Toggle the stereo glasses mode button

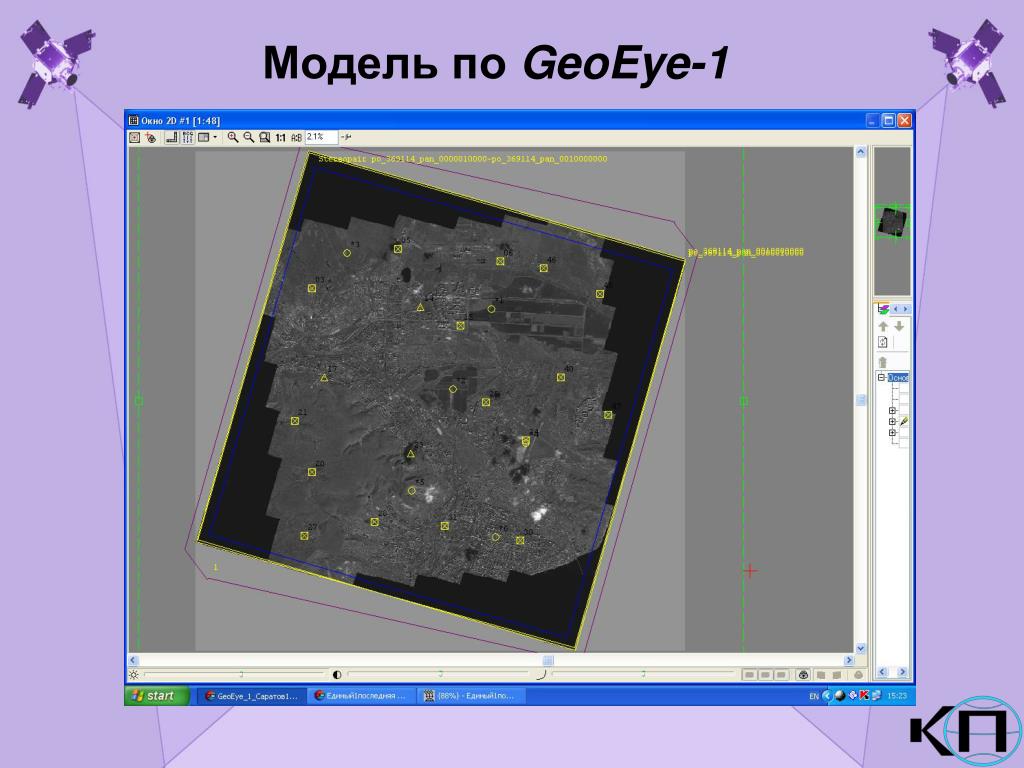coord(804,675)
